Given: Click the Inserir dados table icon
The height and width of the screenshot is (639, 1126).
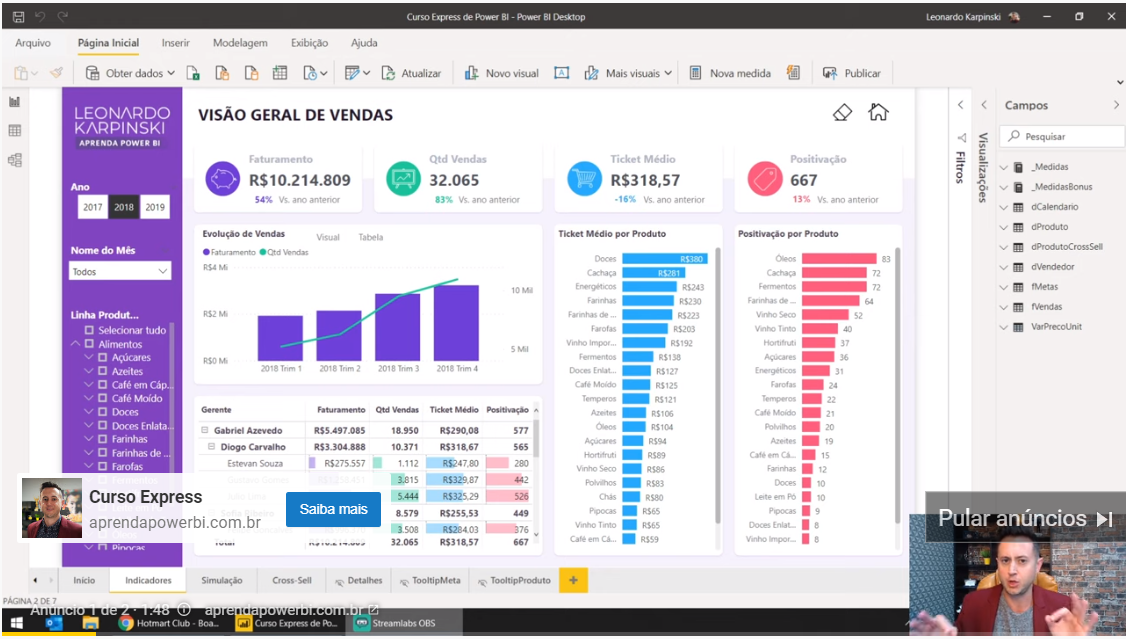Looking at the screenshot, I should click(x=280, y=73).
